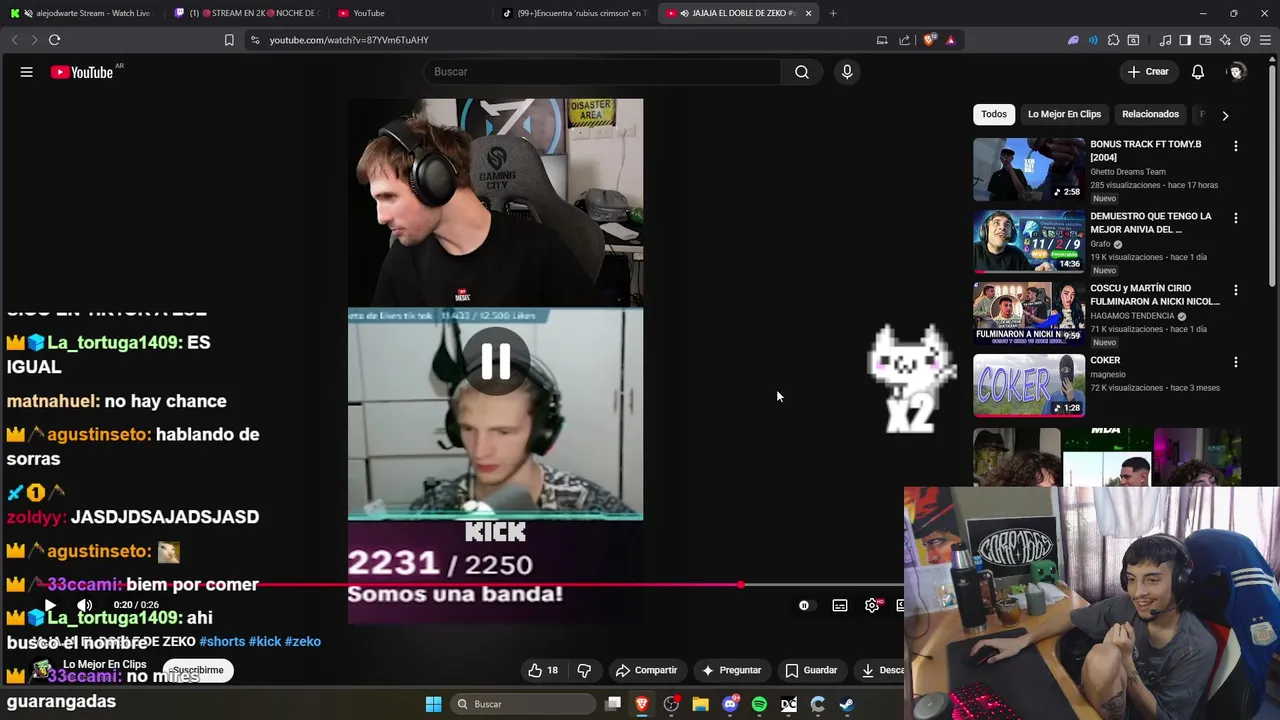Open options for COKER video
This screenshot has height=720, width=1280.
pos(1235,362)
